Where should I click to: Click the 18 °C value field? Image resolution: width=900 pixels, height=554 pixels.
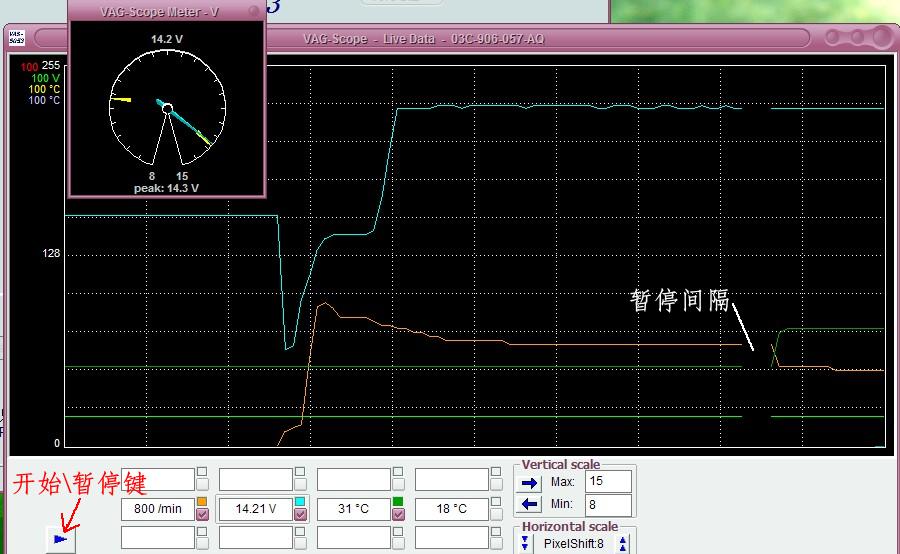pyautogui.click(x=452, y=509)
